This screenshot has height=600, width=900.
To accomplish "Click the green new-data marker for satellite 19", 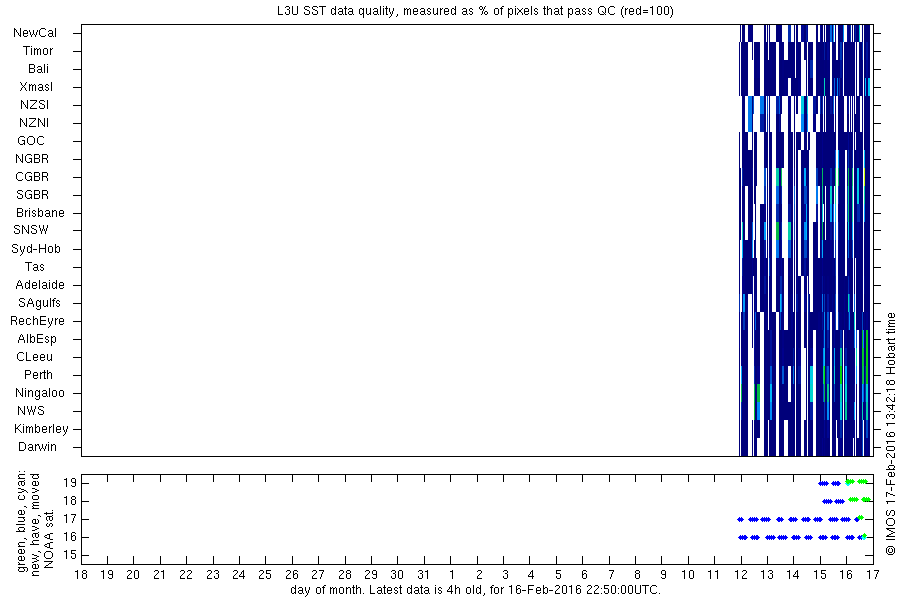I will coord(856,482).
